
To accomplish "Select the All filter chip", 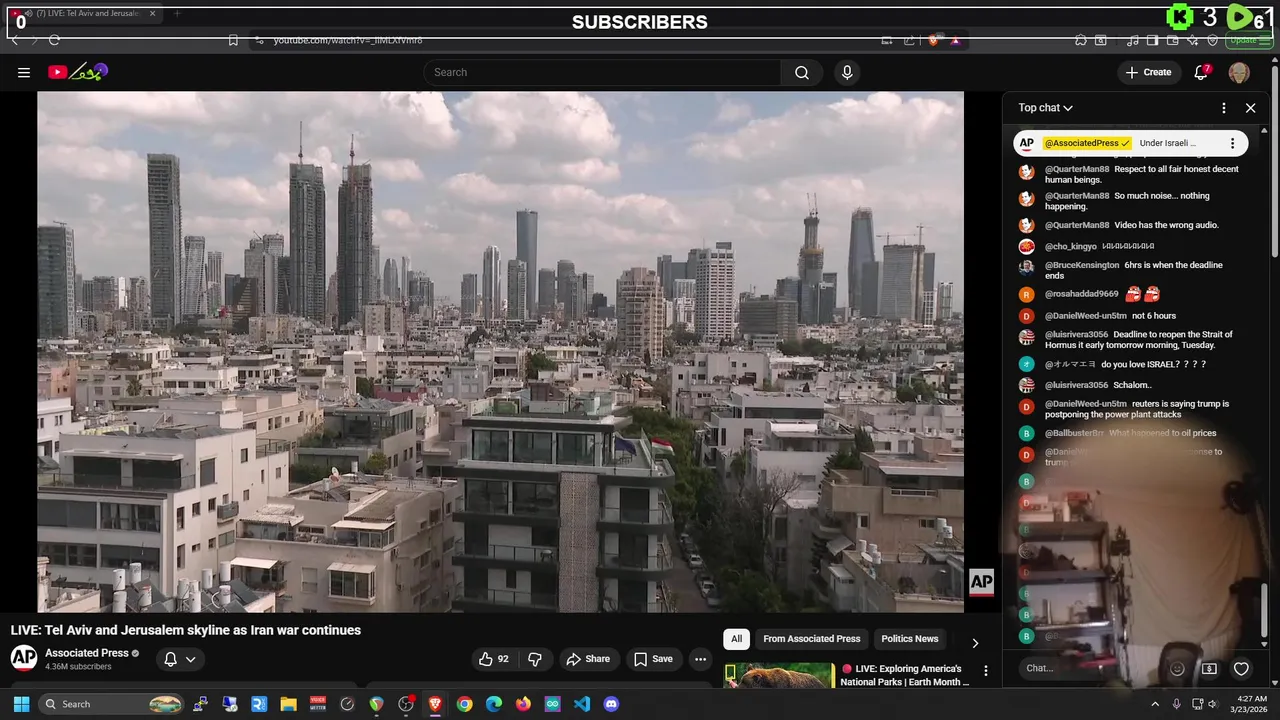I will pos(736,639).
